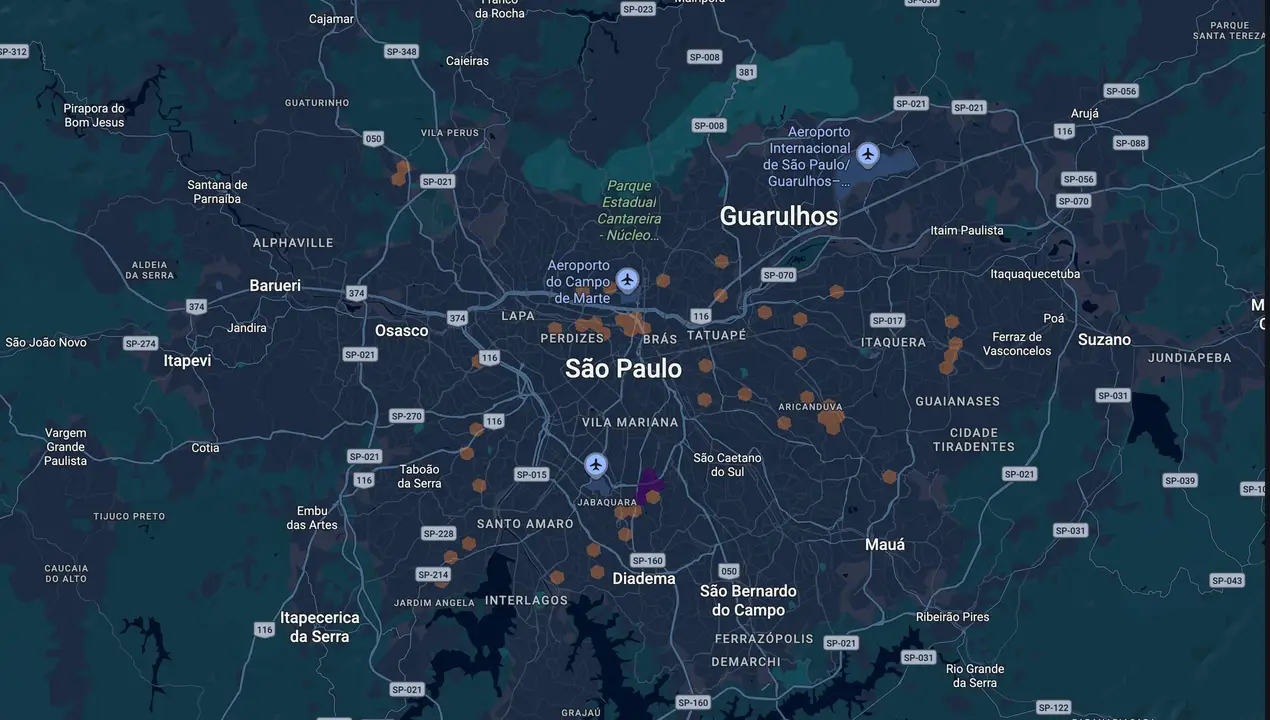Click the Cotia label
This screenshot has width=1270, height=720.
pyautogui.click(x=205, y=448)
